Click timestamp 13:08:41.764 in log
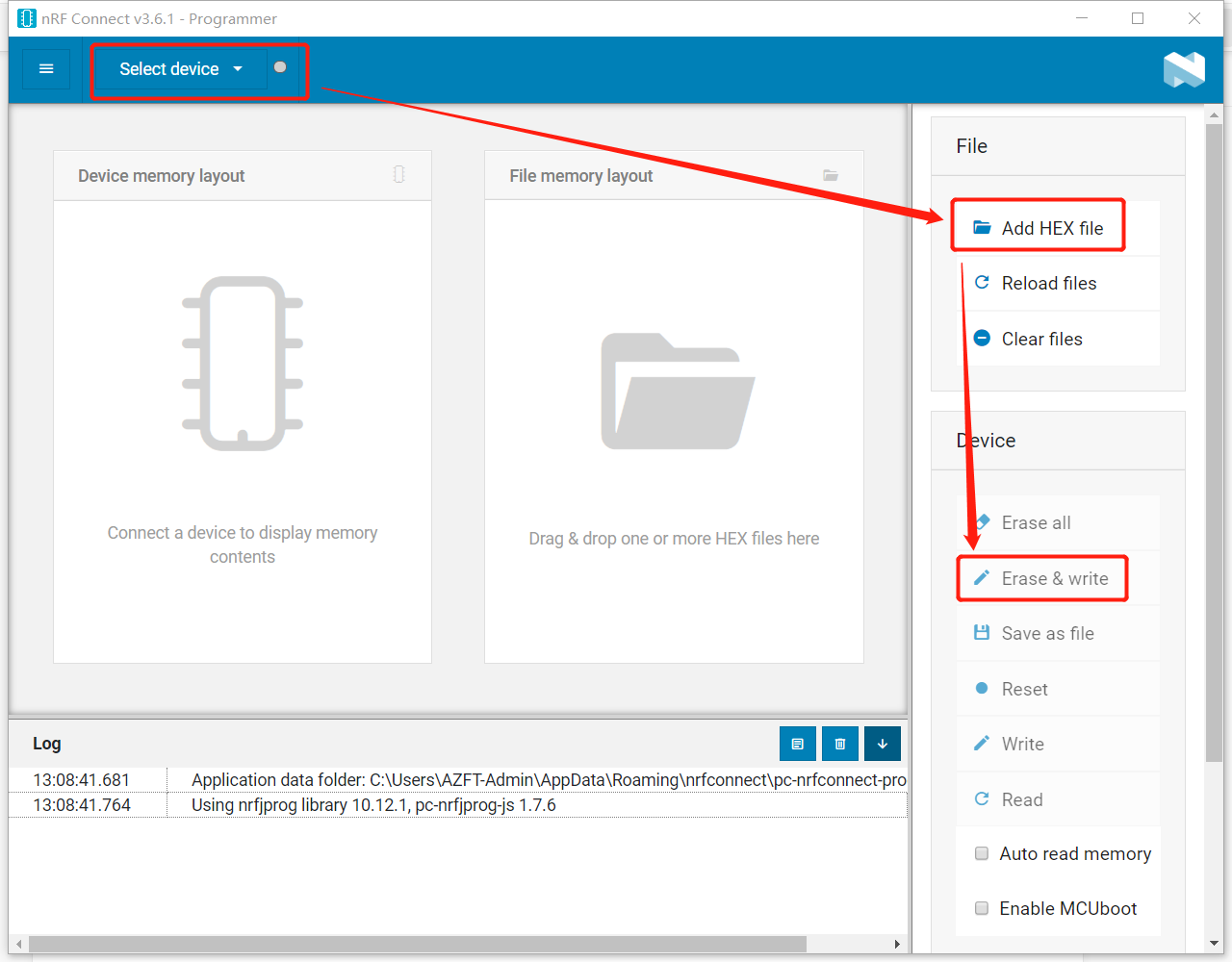Viewport: 1232px width, 962px height. click(82, 805)
